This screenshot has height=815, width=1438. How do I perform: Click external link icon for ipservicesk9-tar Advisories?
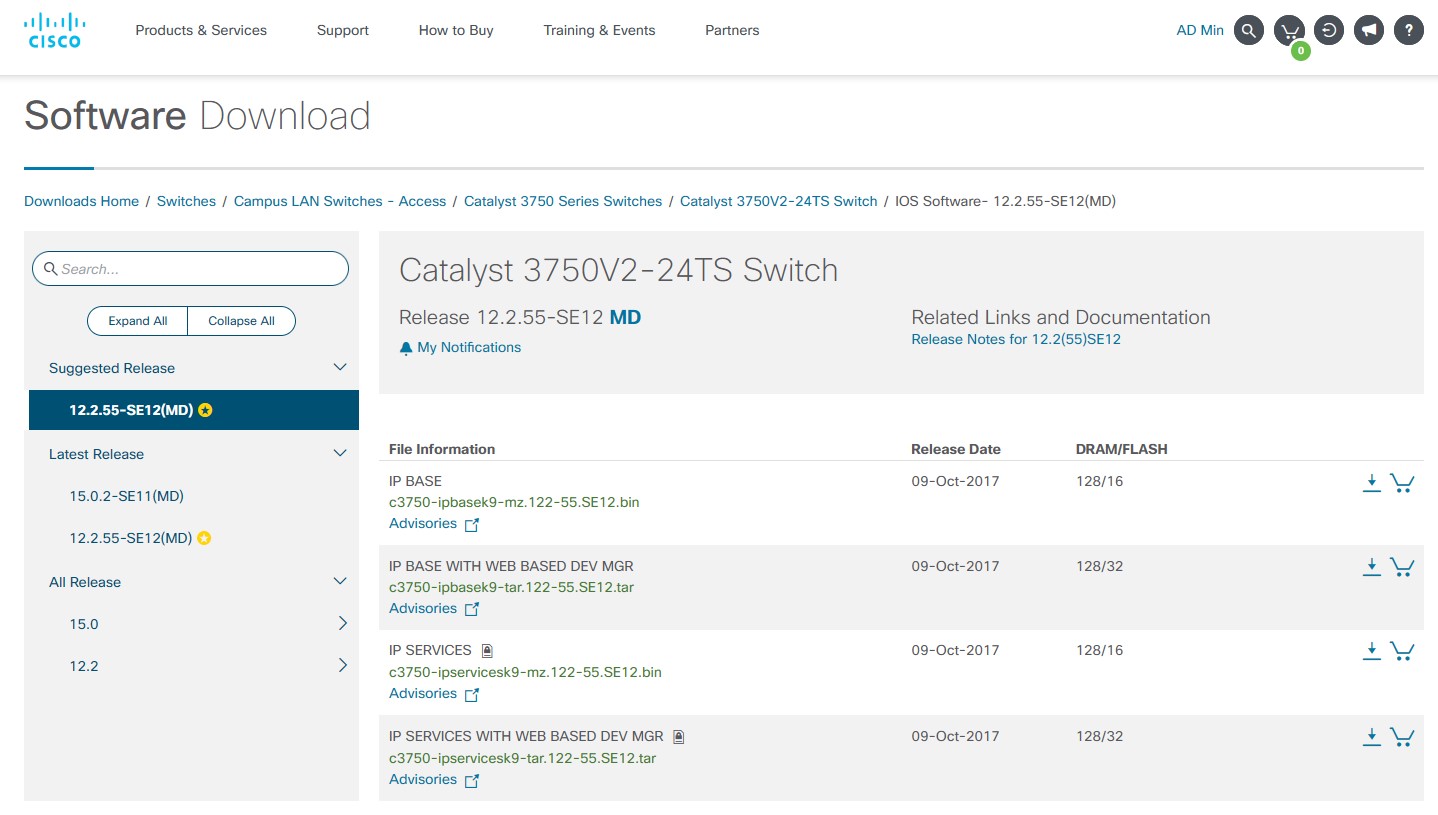tap(472, 780)
